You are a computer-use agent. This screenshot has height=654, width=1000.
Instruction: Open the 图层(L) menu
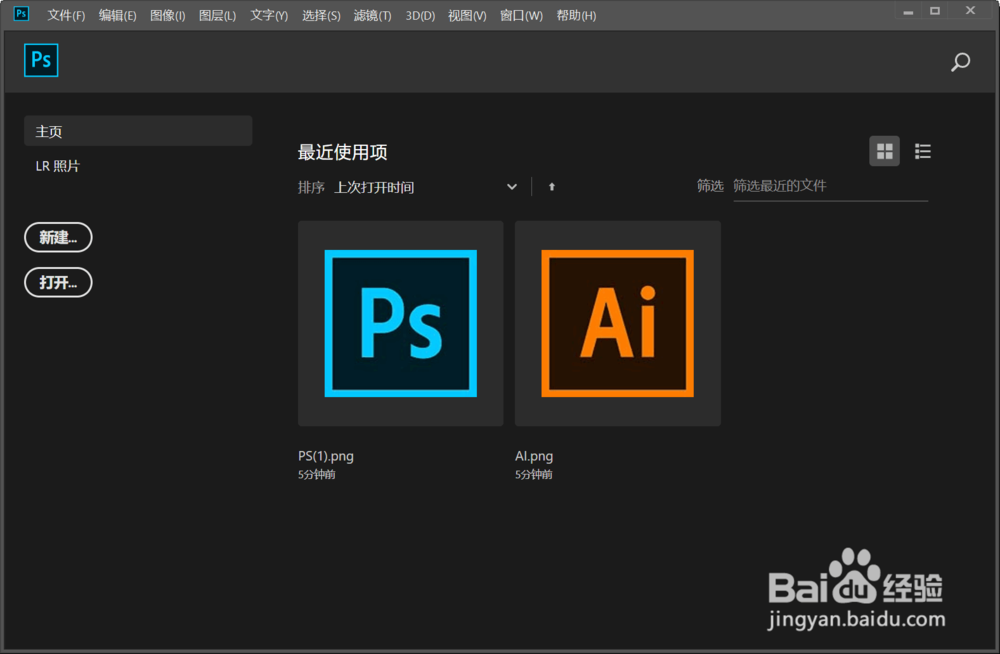(217, 15)
